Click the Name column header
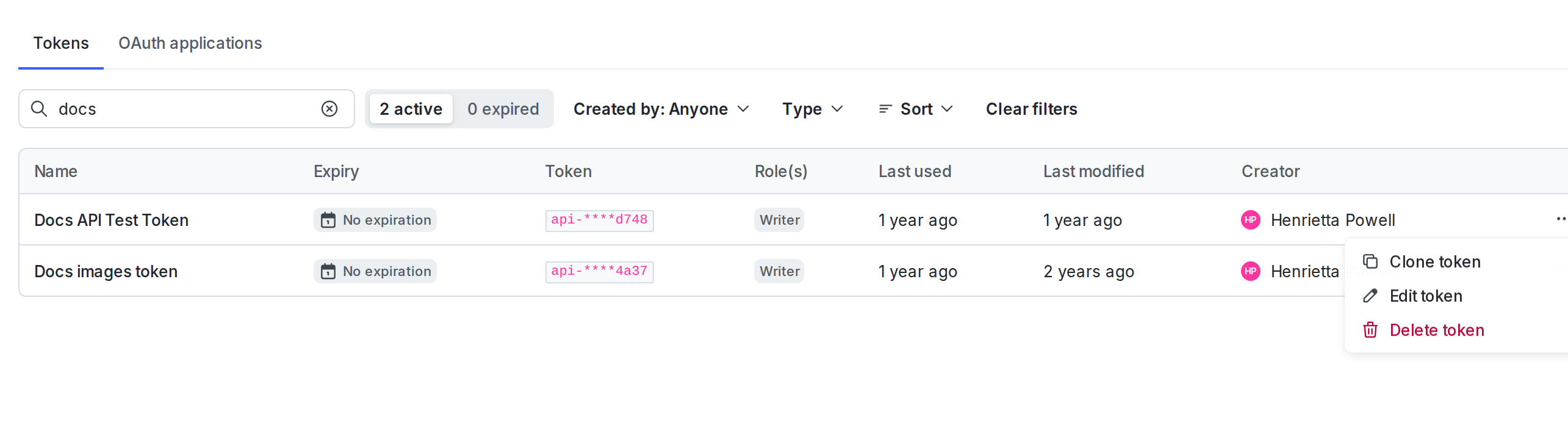This screenshot has height=436, width=1568. pyautogui.click(x=56, y=171)
